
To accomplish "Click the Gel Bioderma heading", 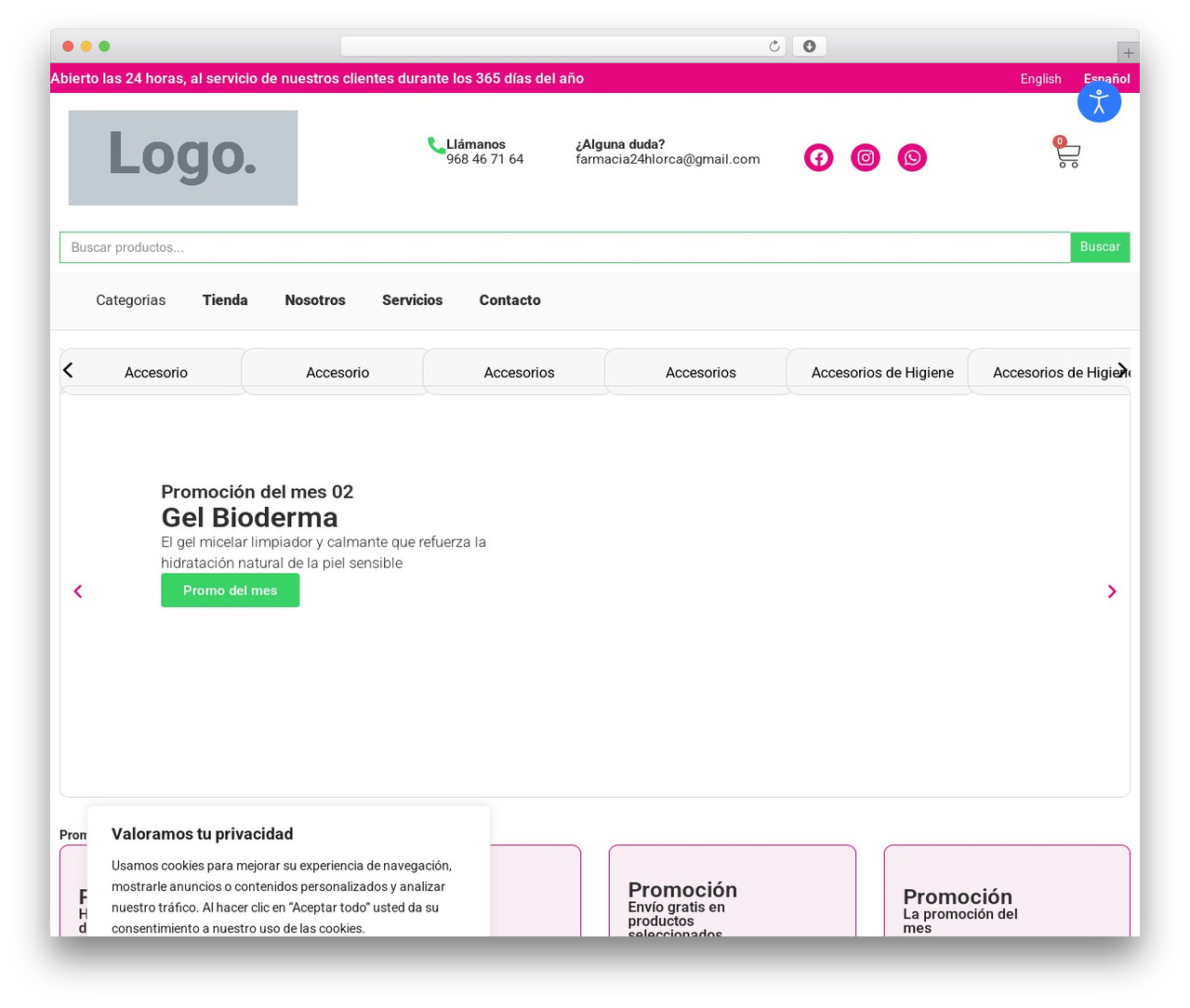I will [249, 517].
